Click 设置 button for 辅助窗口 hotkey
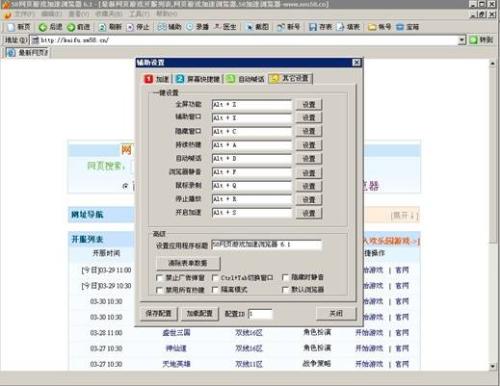The image size is (500, 386). point(309,118)
